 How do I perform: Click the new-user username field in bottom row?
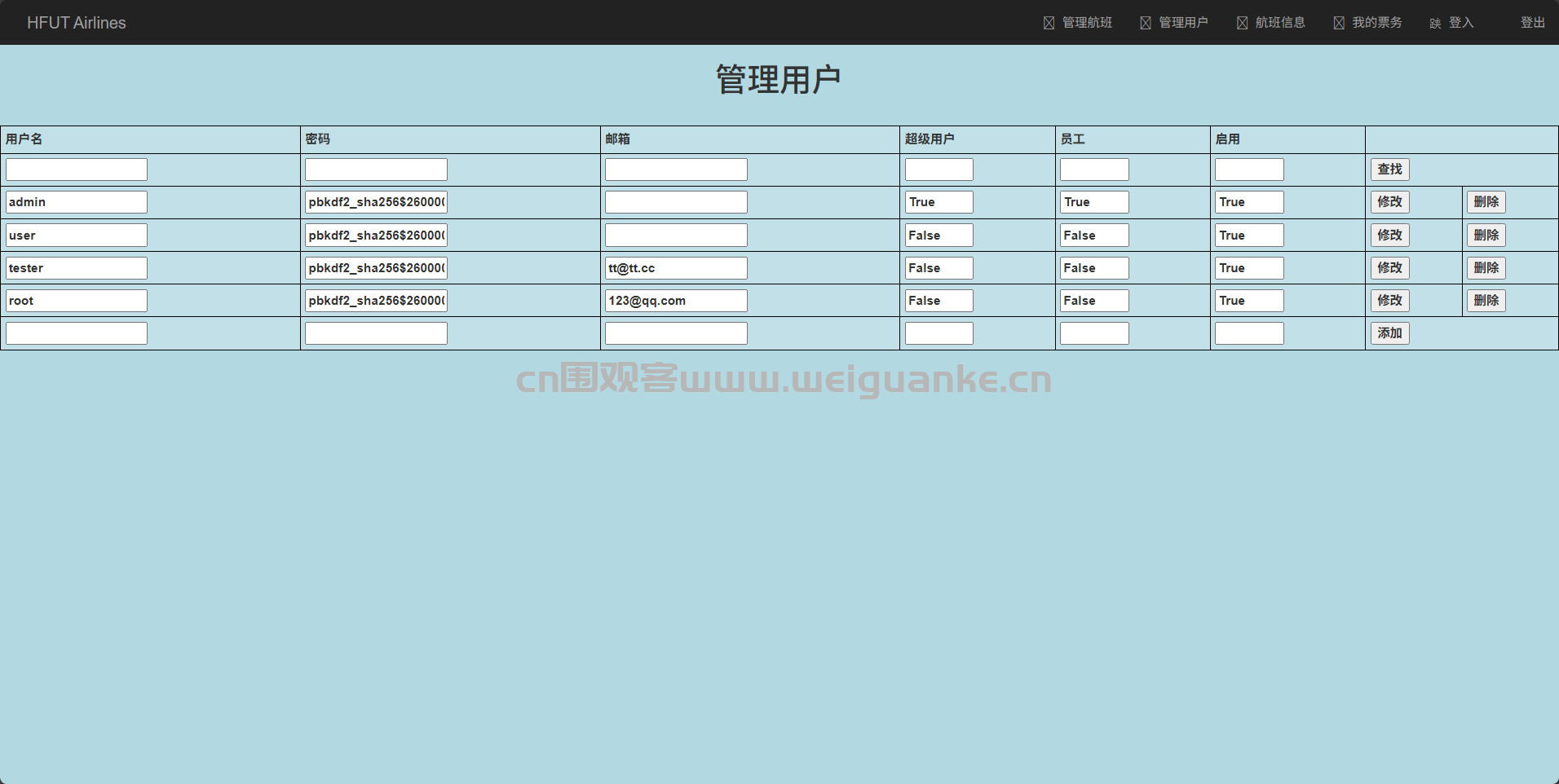tap(77, 333)
